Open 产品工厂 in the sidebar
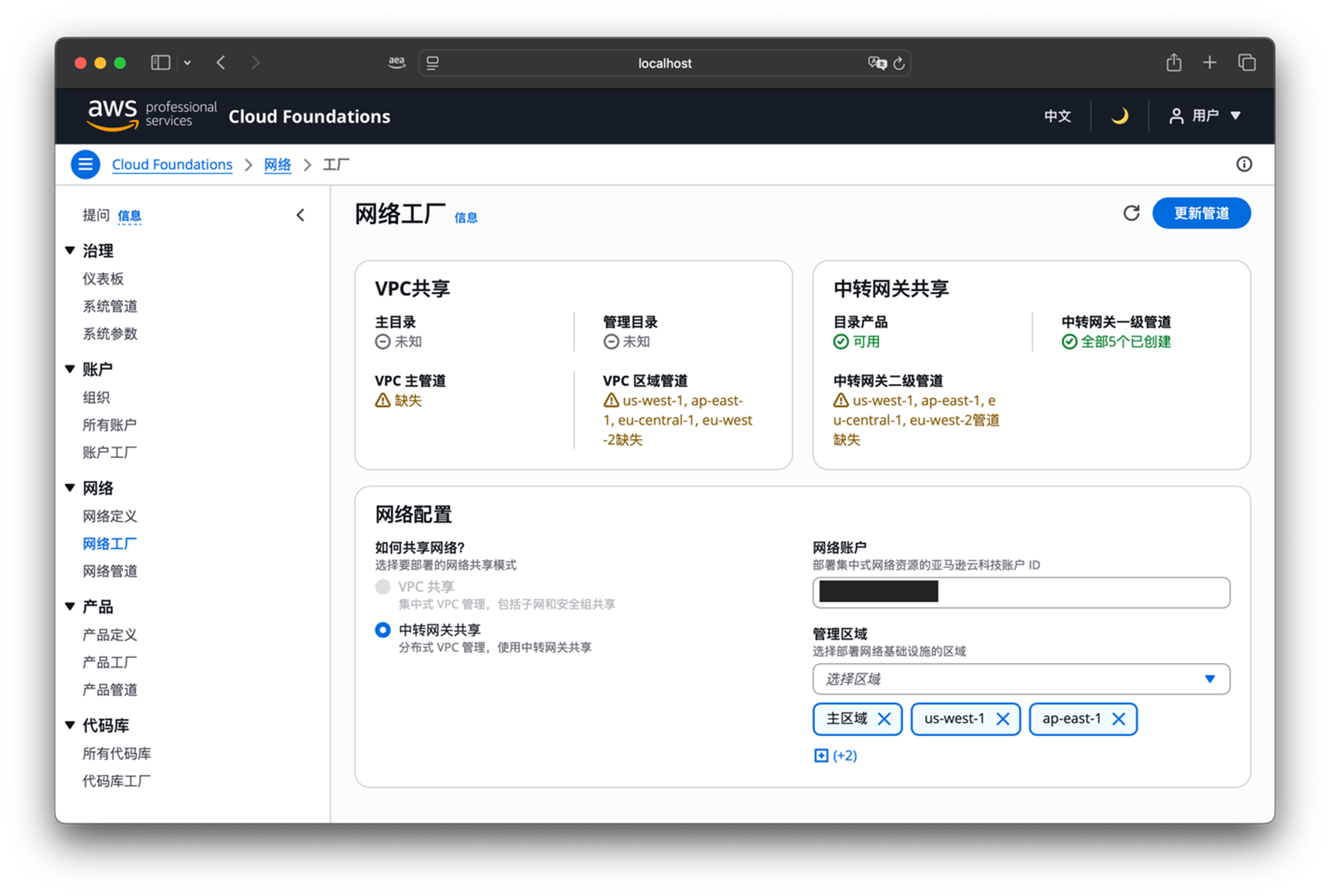The image size is (1330, 896). point(110,662)
